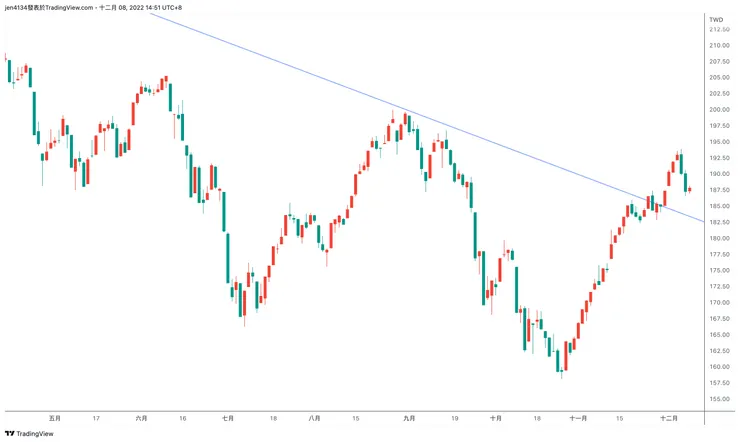Screen dimensions: 740x442
Task: Click the 九月 time axis label
Action: tap(409, 418)
